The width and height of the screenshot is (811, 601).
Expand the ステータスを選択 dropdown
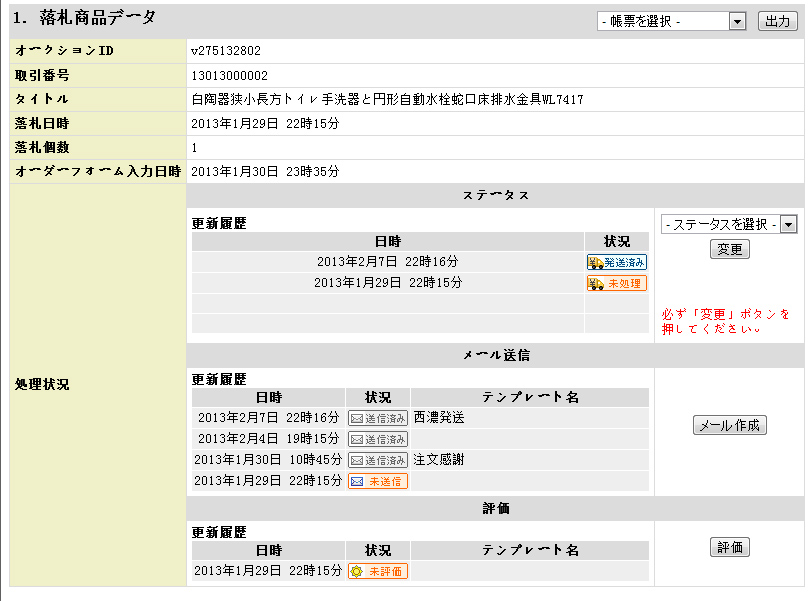coord(728,225)
